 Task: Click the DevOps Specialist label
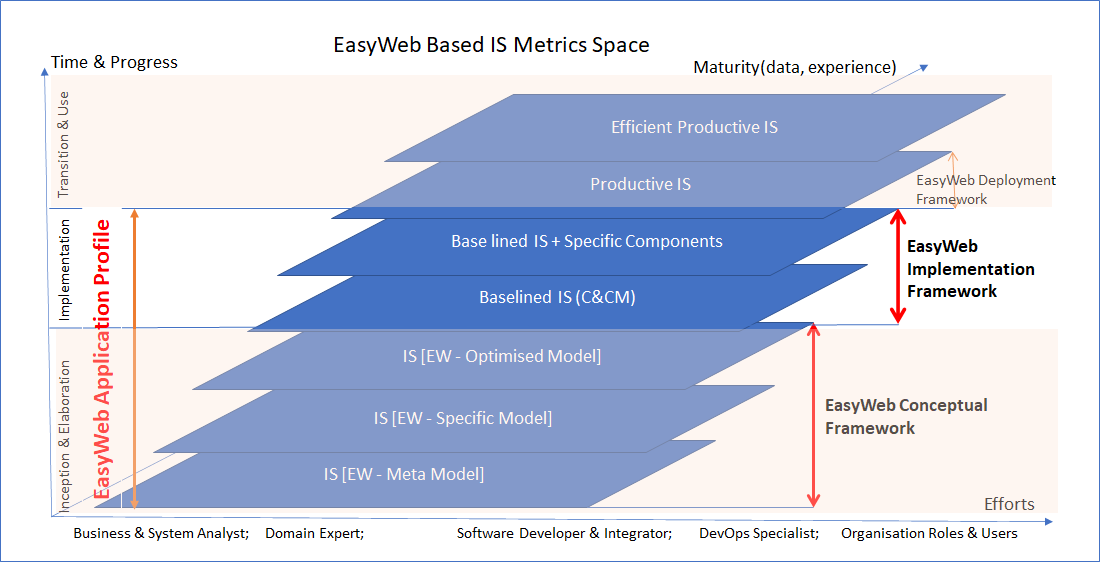pyautogui.click(x=759, y=533)
